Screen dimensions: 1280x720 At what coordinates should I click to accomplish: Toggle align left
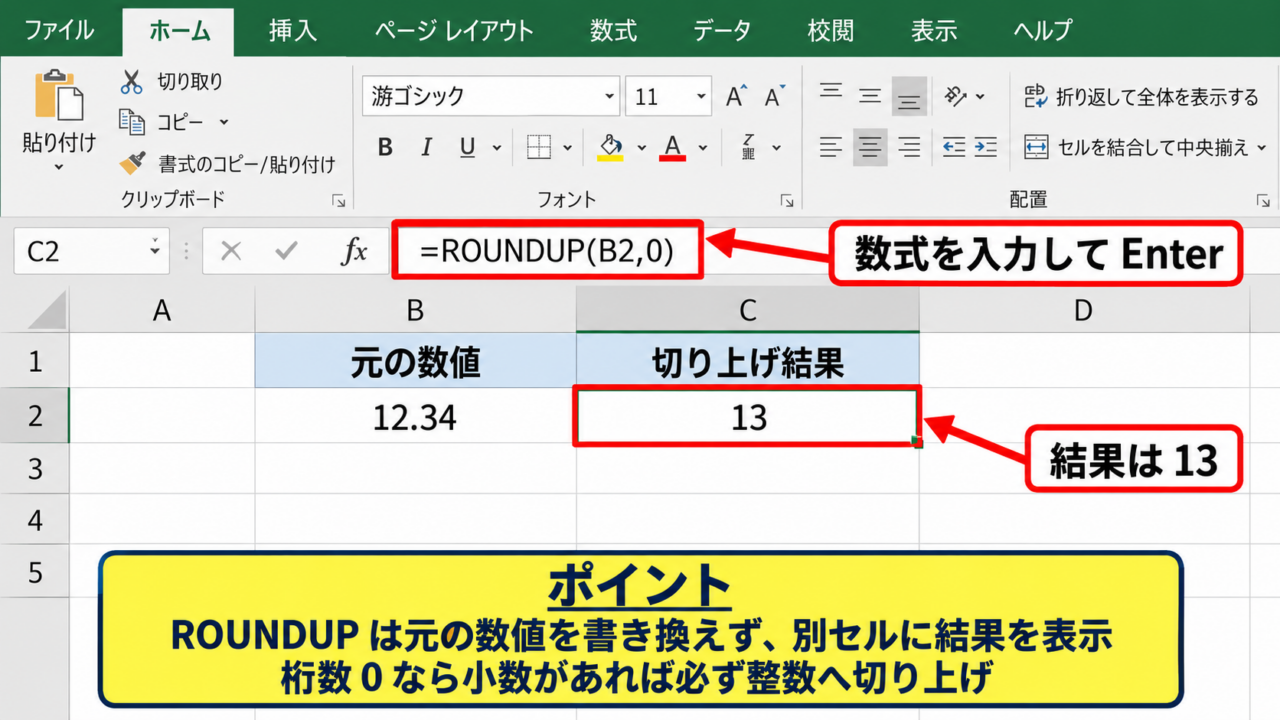(831, 148)
